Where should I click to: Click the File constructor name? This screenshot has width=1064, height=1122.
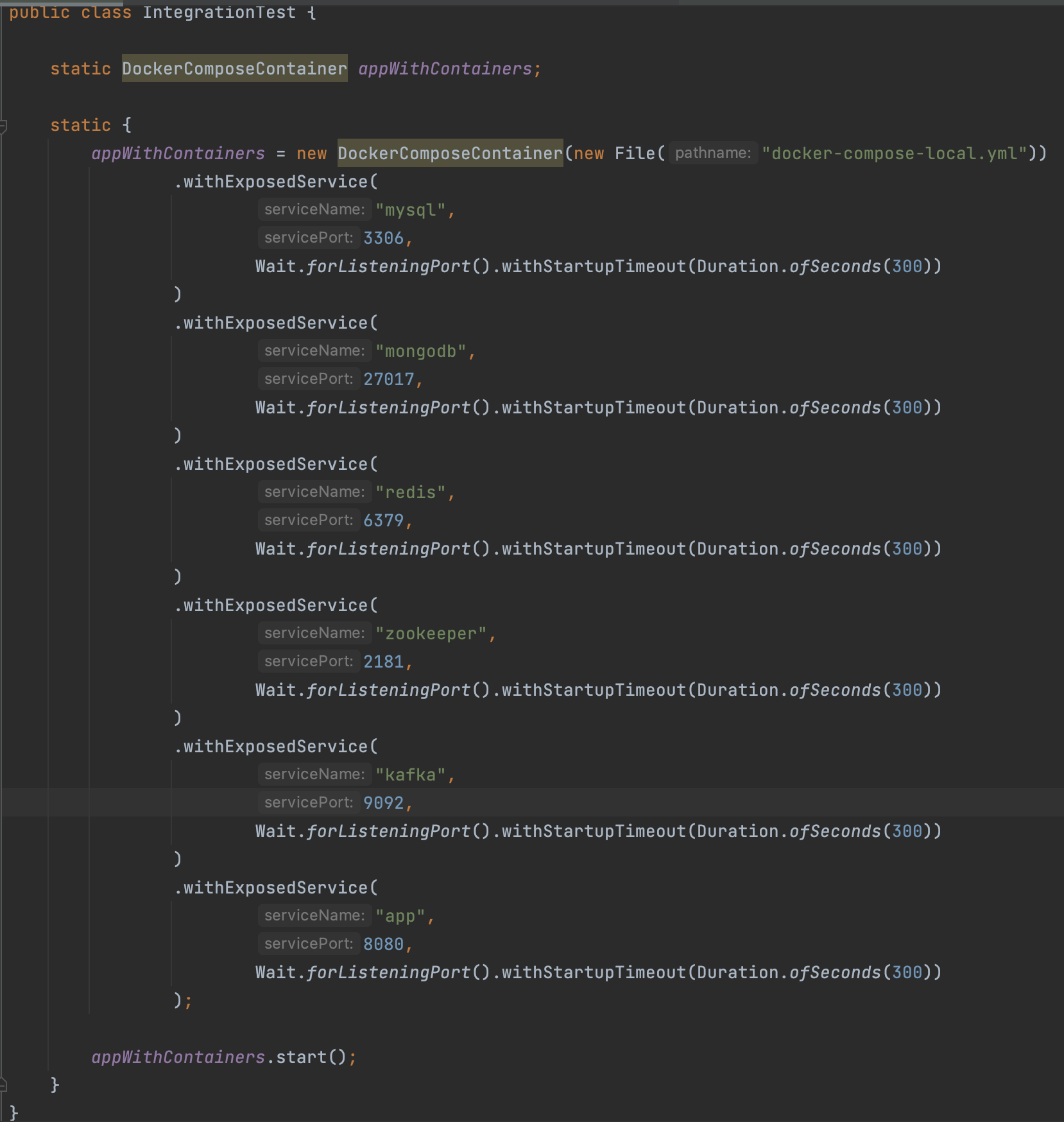coord(635,153)
